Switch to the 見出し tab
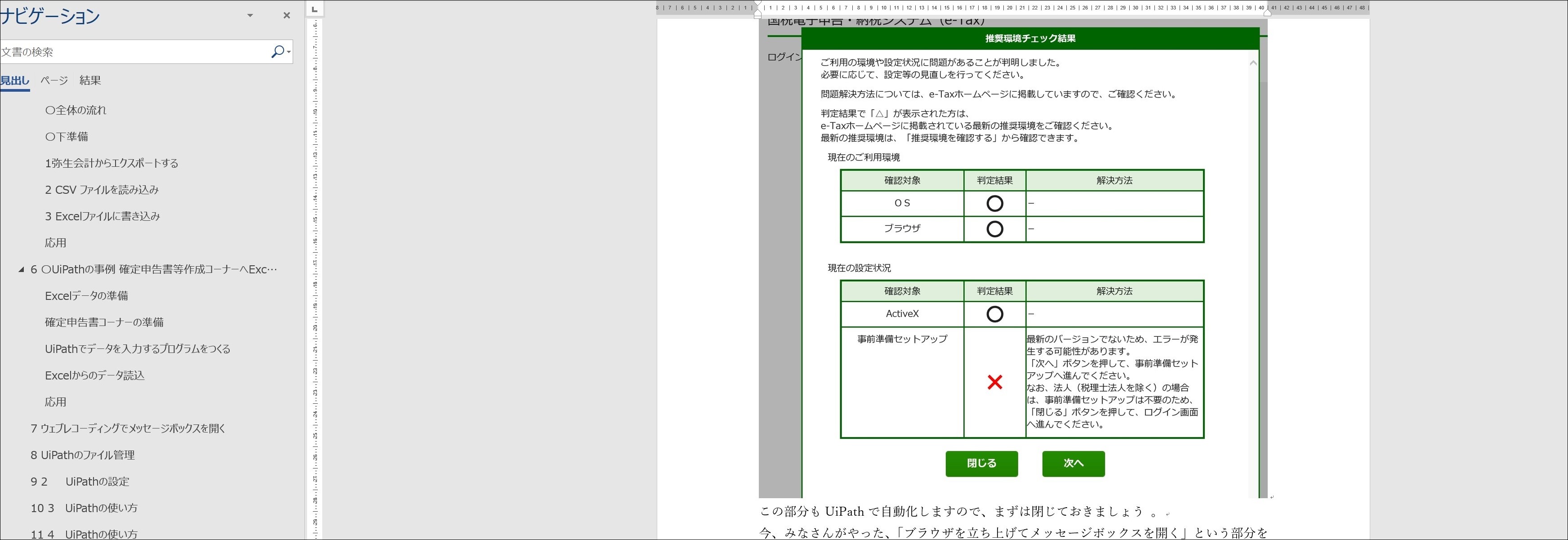This screenshot has width=1568, height=540. pos(14,80)
